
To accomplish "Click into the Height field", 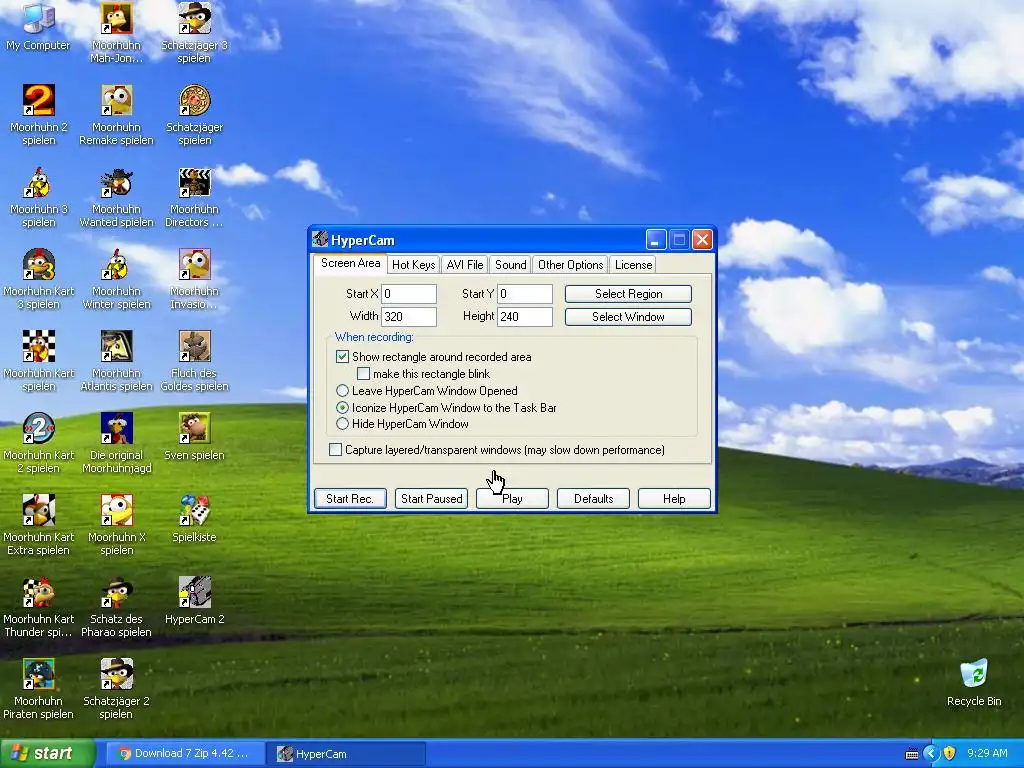I will (525, 317).
